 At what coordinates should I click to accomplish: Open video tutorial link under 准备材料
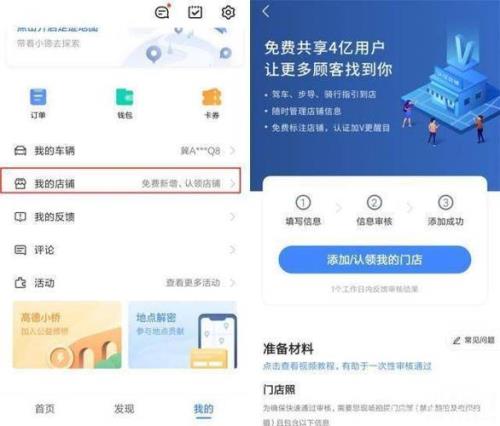[x=347, y=366]
